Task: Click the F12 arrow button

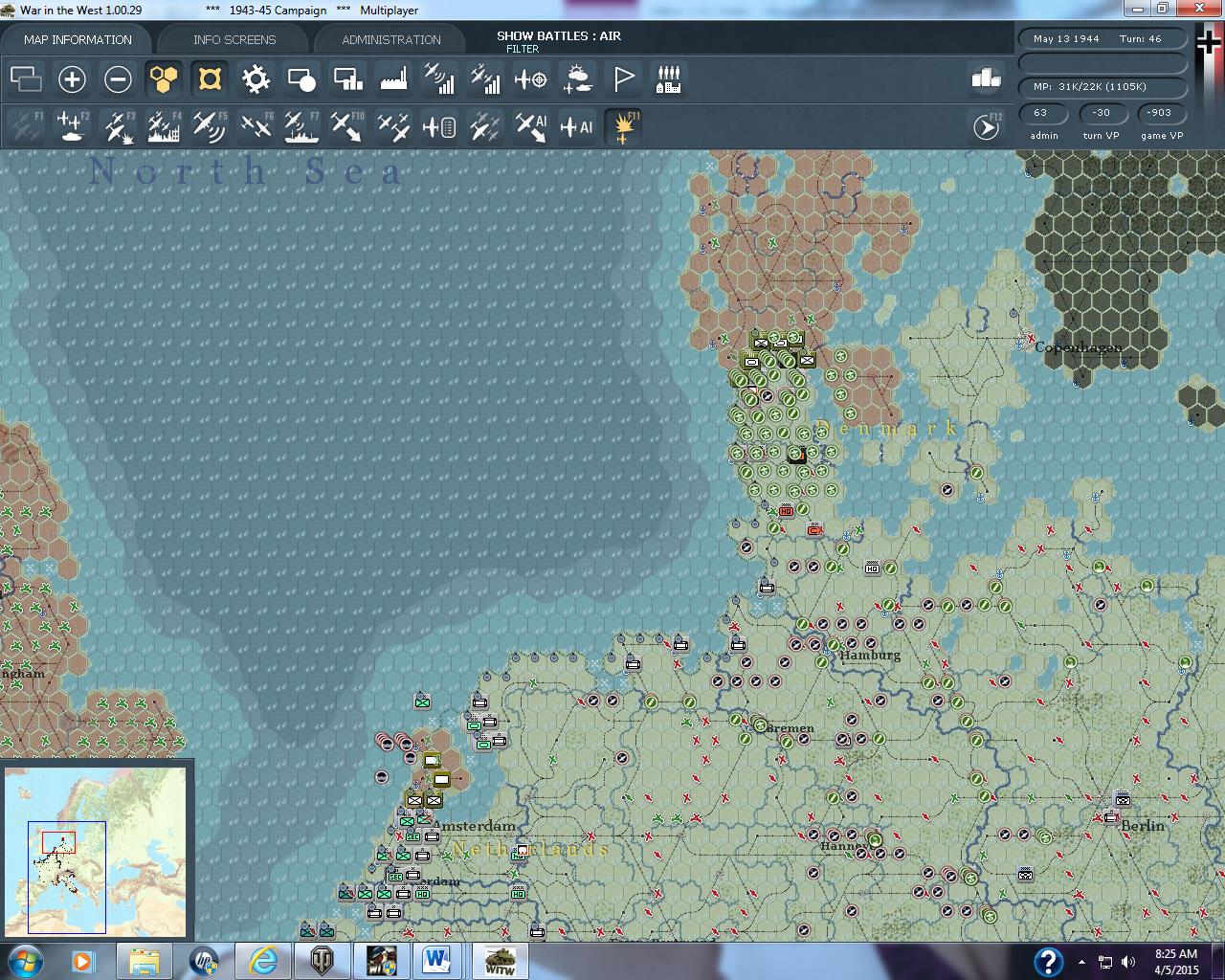Action: point(986,126)
